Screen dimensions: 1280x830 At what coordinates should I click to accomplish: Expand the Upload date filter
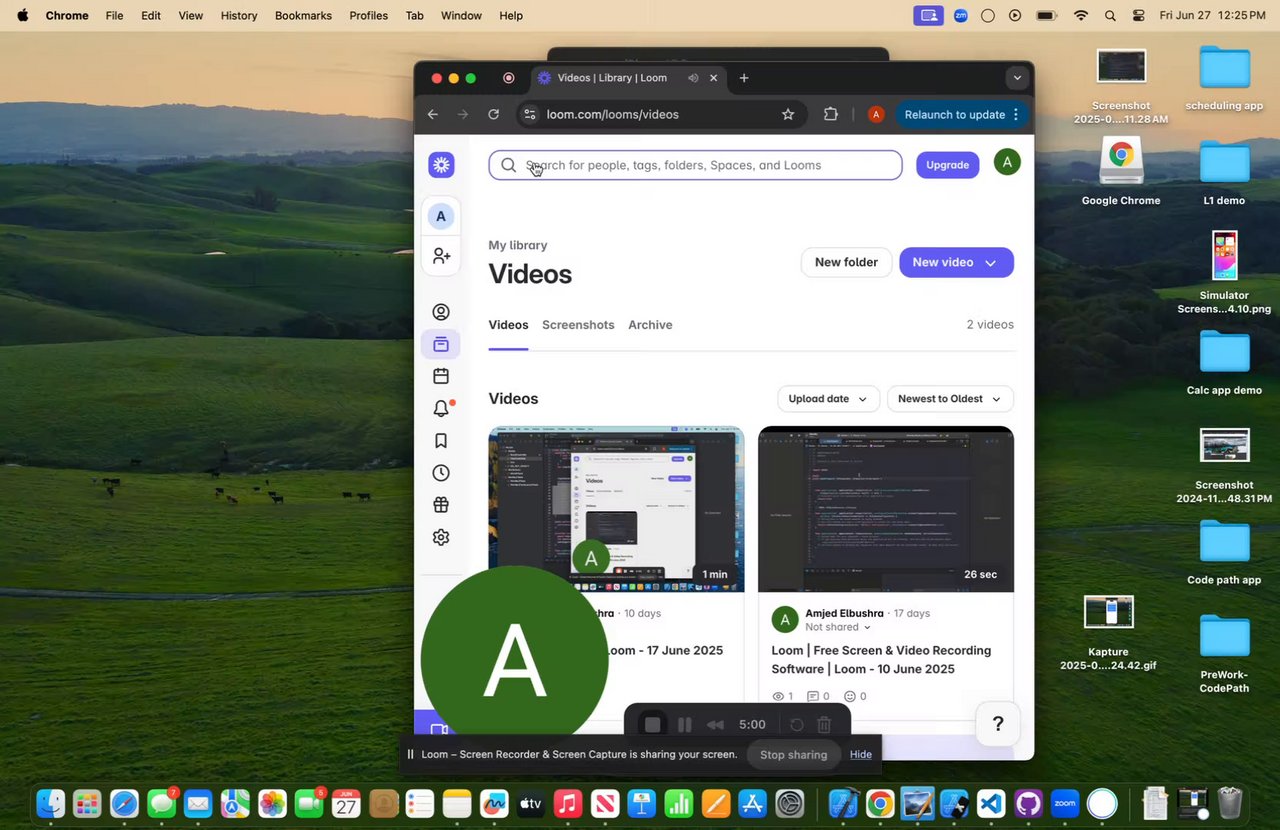(x=828, y=399)
